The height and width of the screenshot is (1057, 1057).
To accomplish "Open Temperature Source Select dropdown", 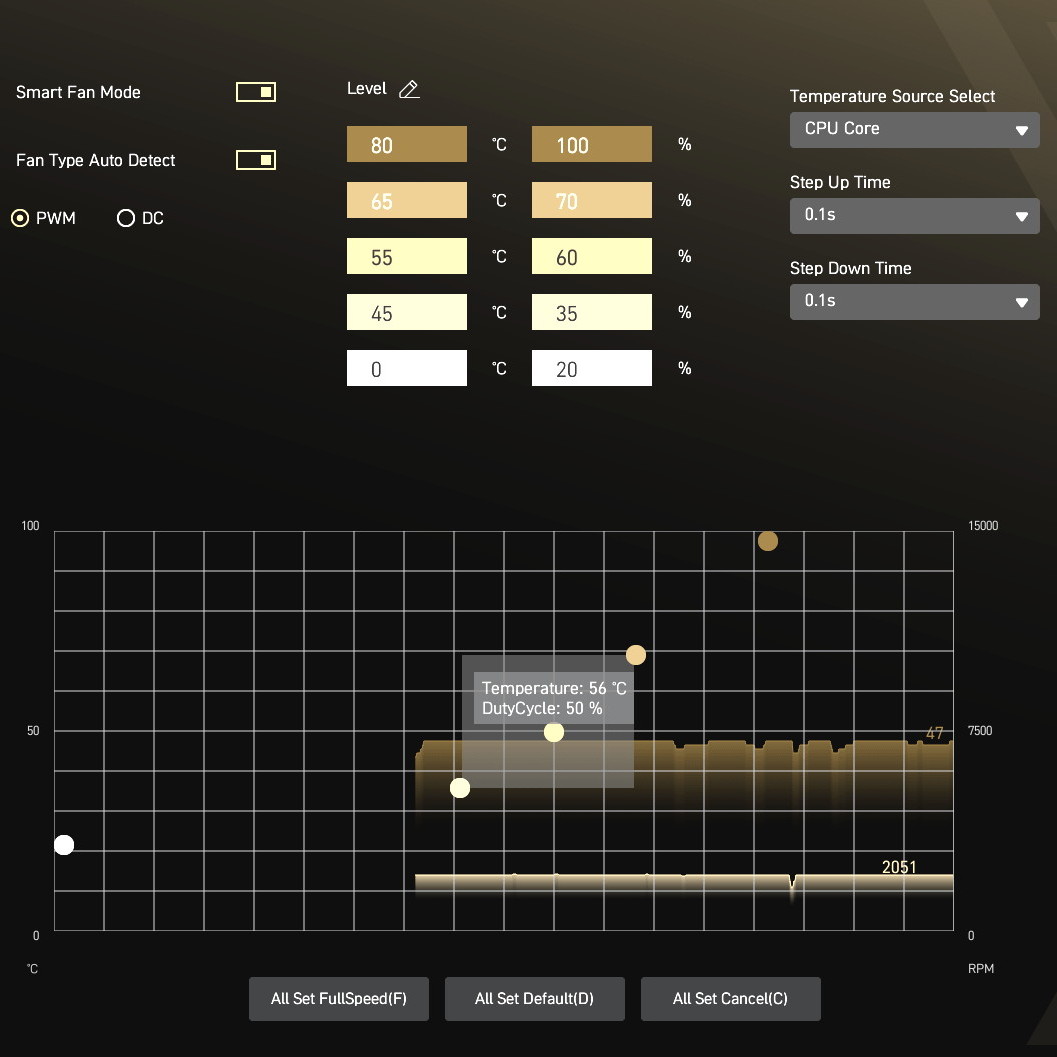I will [914, 130].
